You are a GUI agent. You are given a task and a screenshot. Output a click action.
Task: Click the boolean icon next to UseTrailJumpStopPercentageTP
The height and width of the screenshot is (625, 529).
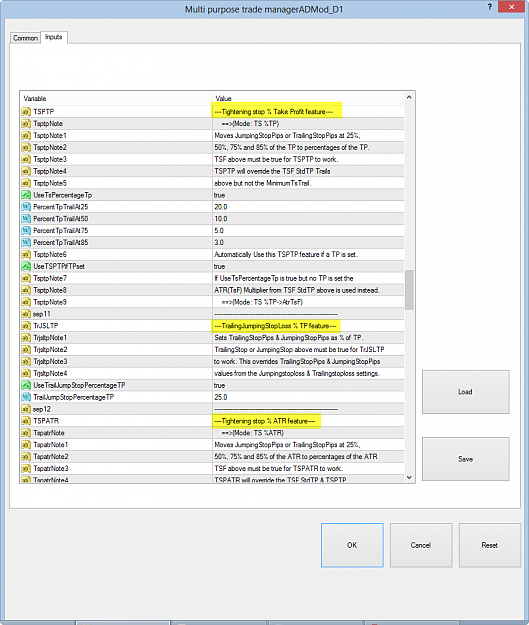[26, 385]
